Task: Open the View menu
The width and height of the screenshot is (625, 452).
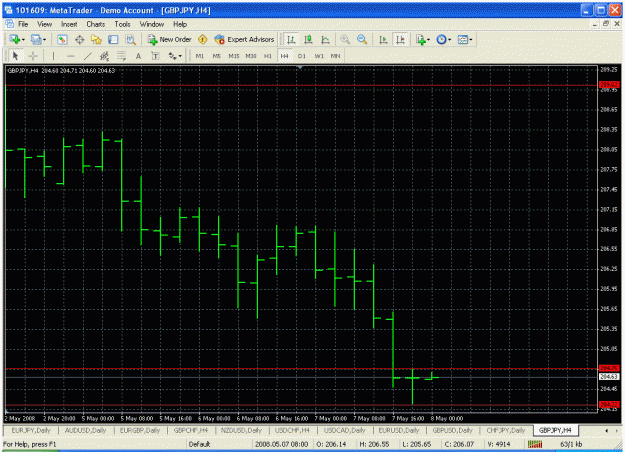Action: click(45, 24)
